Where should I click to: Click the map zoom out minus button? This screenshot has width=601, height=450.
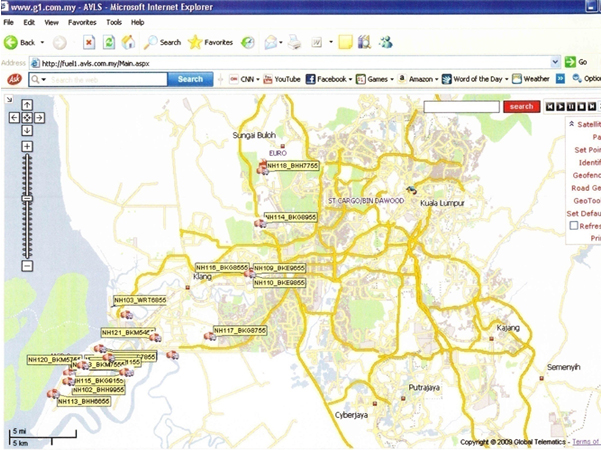[x=27, y=266]
